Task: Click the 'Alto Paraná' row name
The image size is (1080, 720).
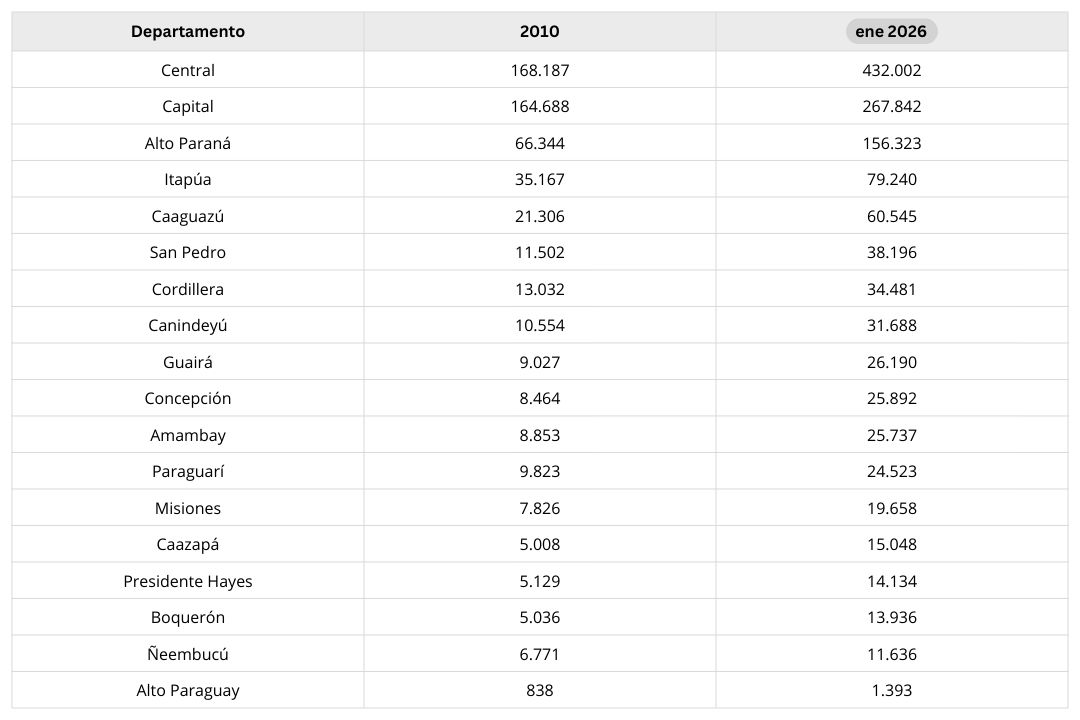Action: pos(188,143)
